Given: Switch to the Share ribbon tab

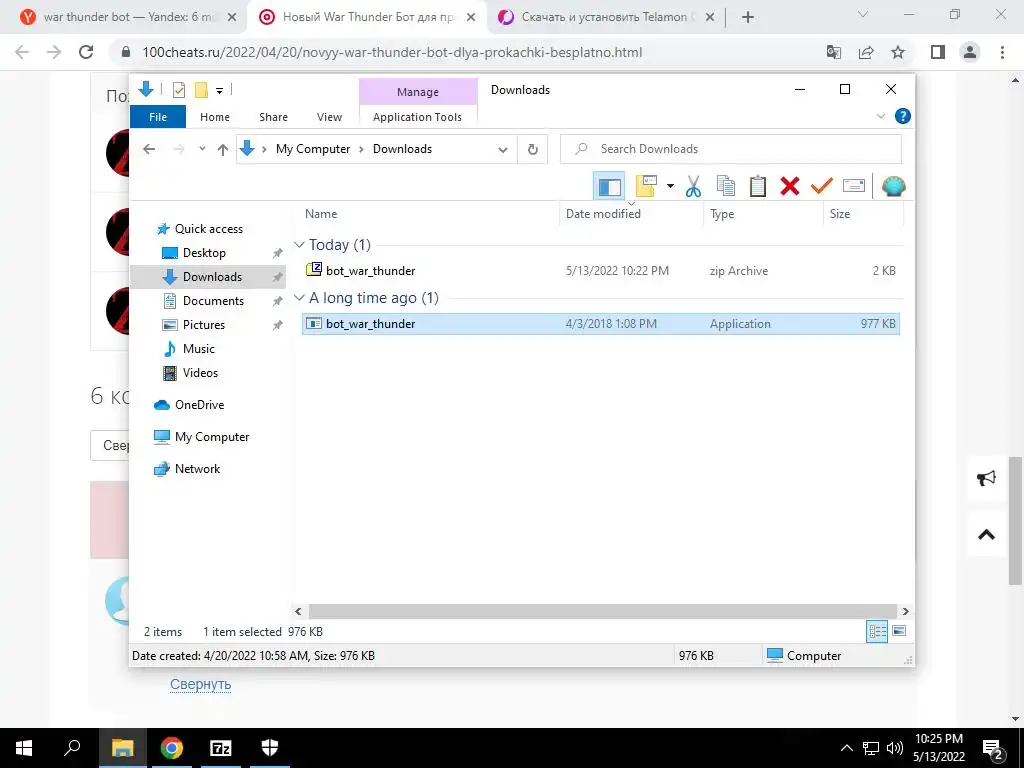Looking at the screenshot, I should (x=273, y=117).
